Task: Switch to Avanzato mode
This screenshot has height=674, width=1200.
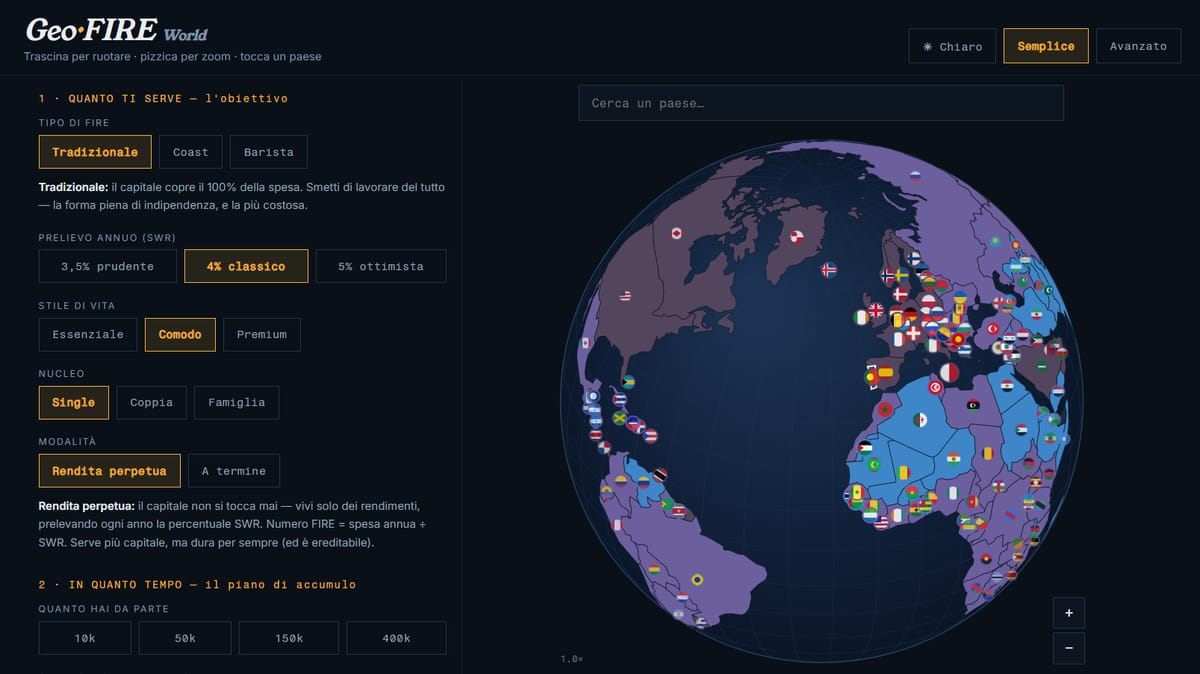Action: tap(1138, 46)
